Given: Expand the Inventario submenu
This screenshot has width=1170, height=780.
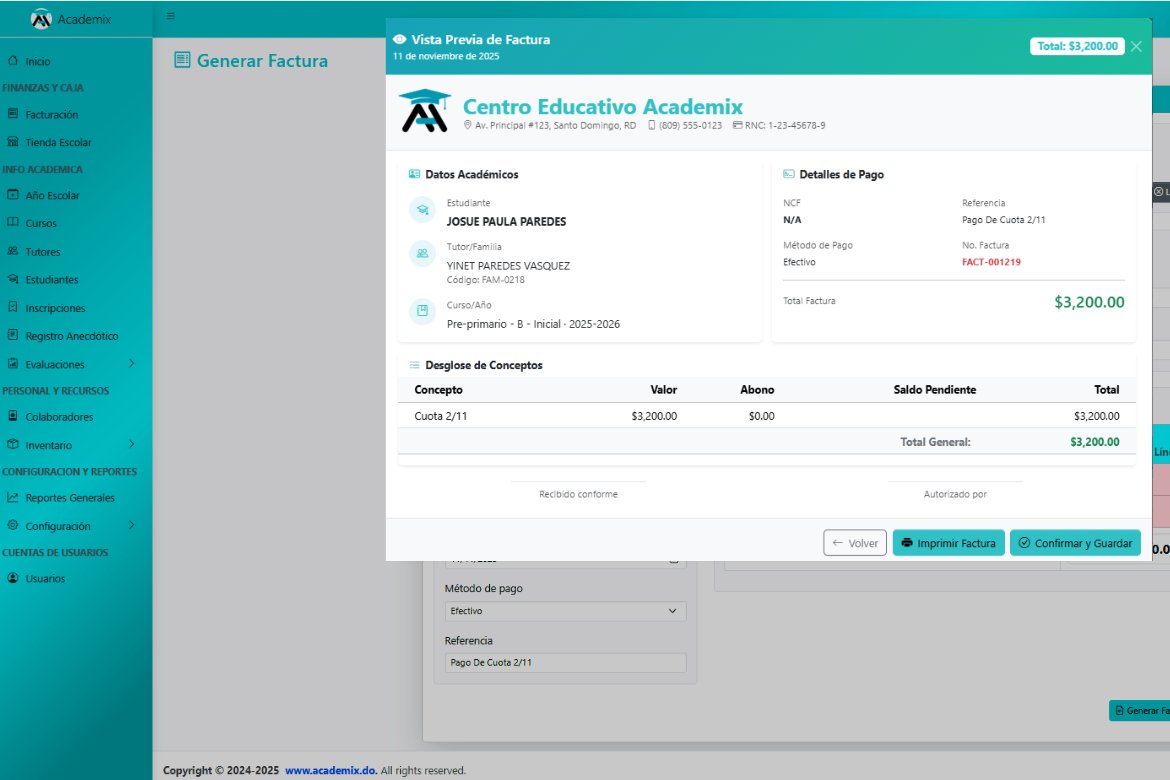Looking at the screenshot, I should point(131,445).
